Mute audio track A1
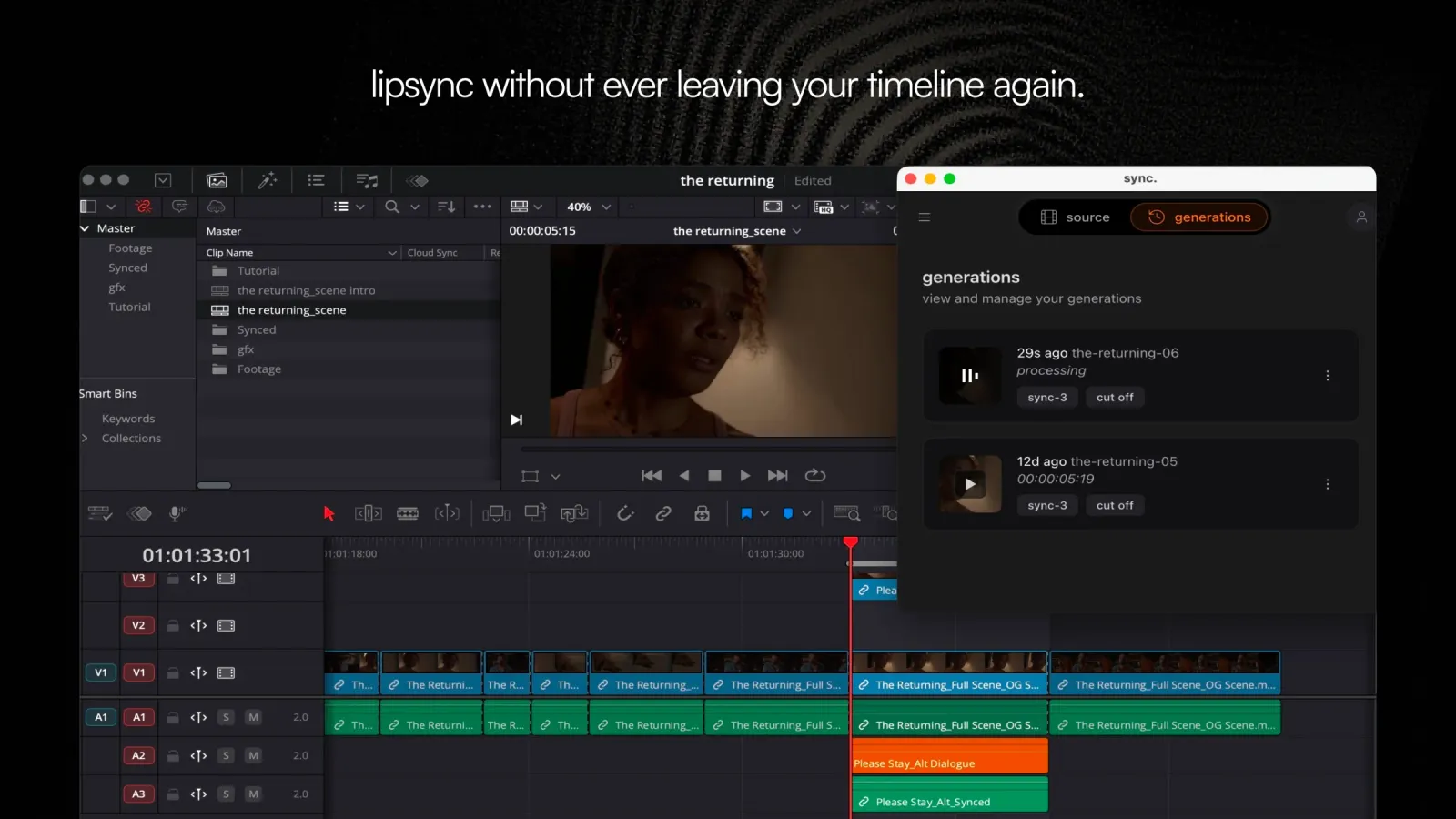This screenshot has height=819, width=1456. (x=253, y=717)
